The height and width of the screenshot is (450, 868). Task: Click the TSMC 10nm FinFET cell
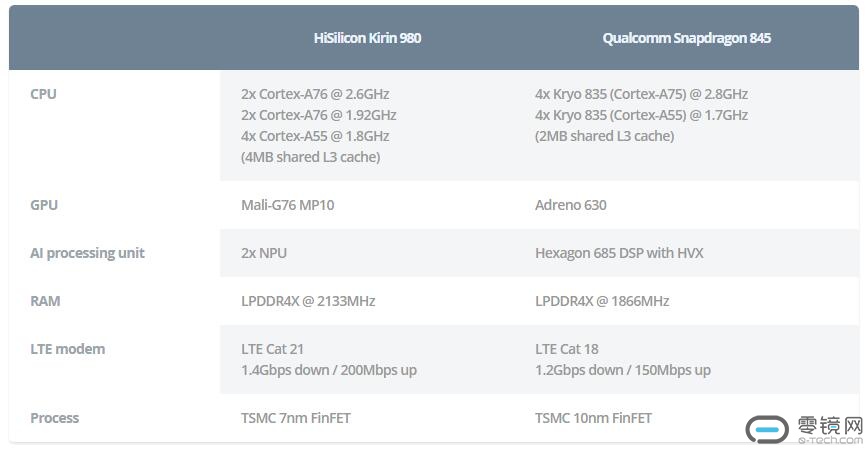pyautogui.click(x=594, y=418)
